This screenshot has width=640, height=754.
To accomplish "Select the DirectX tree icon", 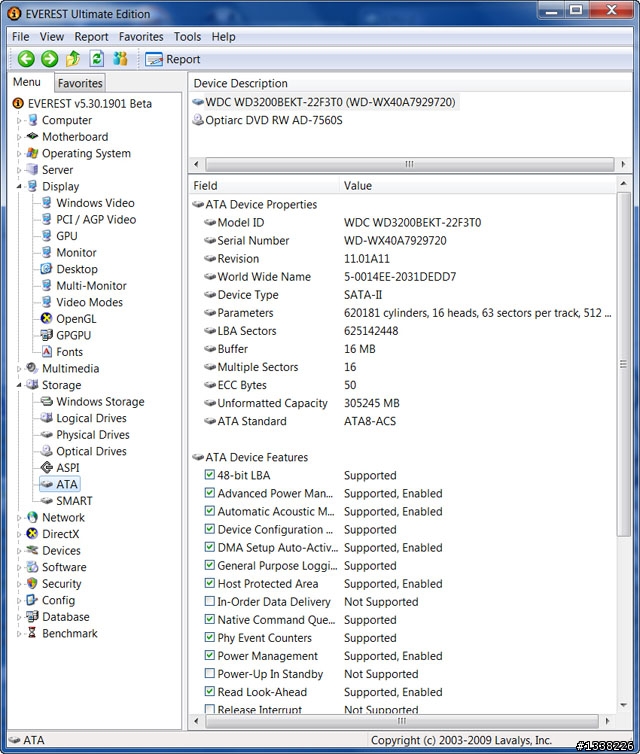I will (32, 533).
